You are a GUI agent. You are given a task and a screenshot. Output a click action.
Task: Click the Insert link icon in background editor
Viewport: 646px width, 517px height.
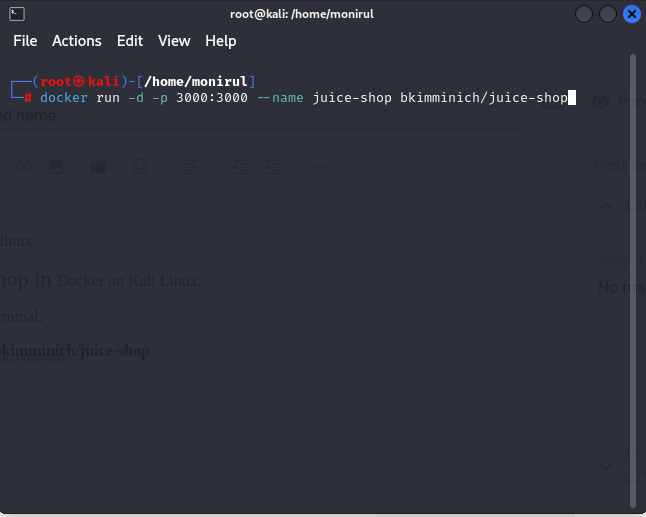(24, 166)
